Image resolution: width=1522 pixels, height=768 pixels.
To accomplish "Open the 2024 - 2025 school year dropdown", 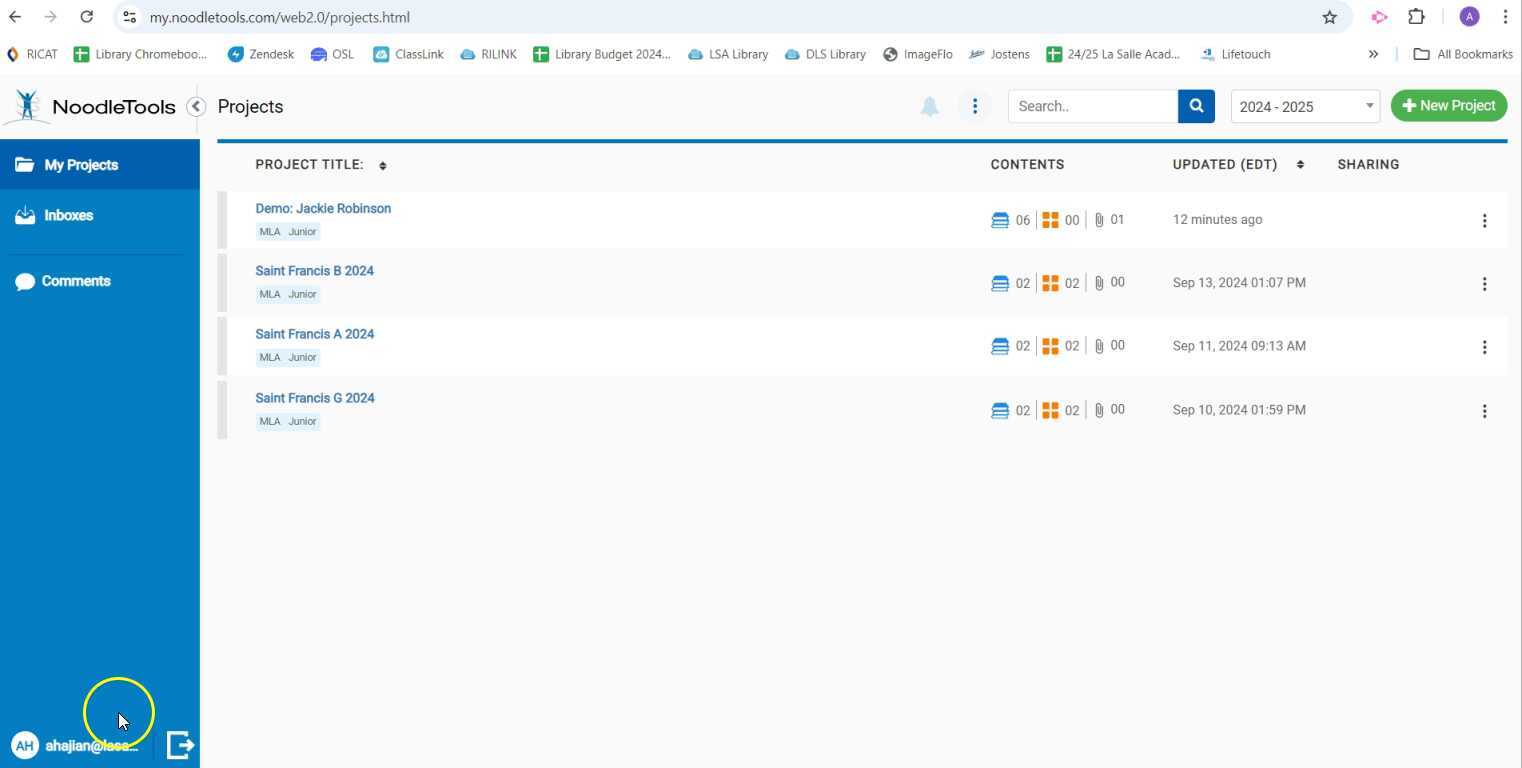I will pos(1303,106).
